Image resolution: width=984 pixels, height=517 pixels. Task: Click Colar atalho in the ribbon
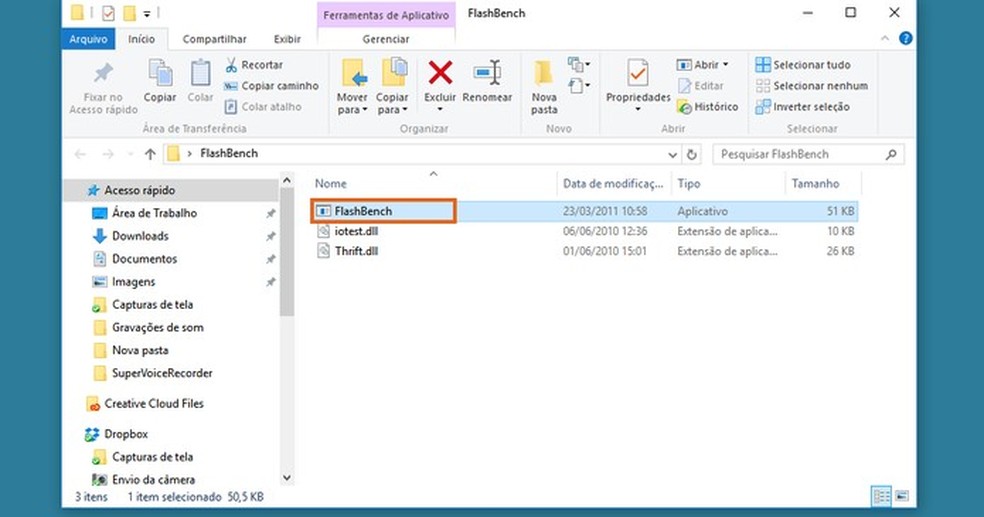pos(264,107)
